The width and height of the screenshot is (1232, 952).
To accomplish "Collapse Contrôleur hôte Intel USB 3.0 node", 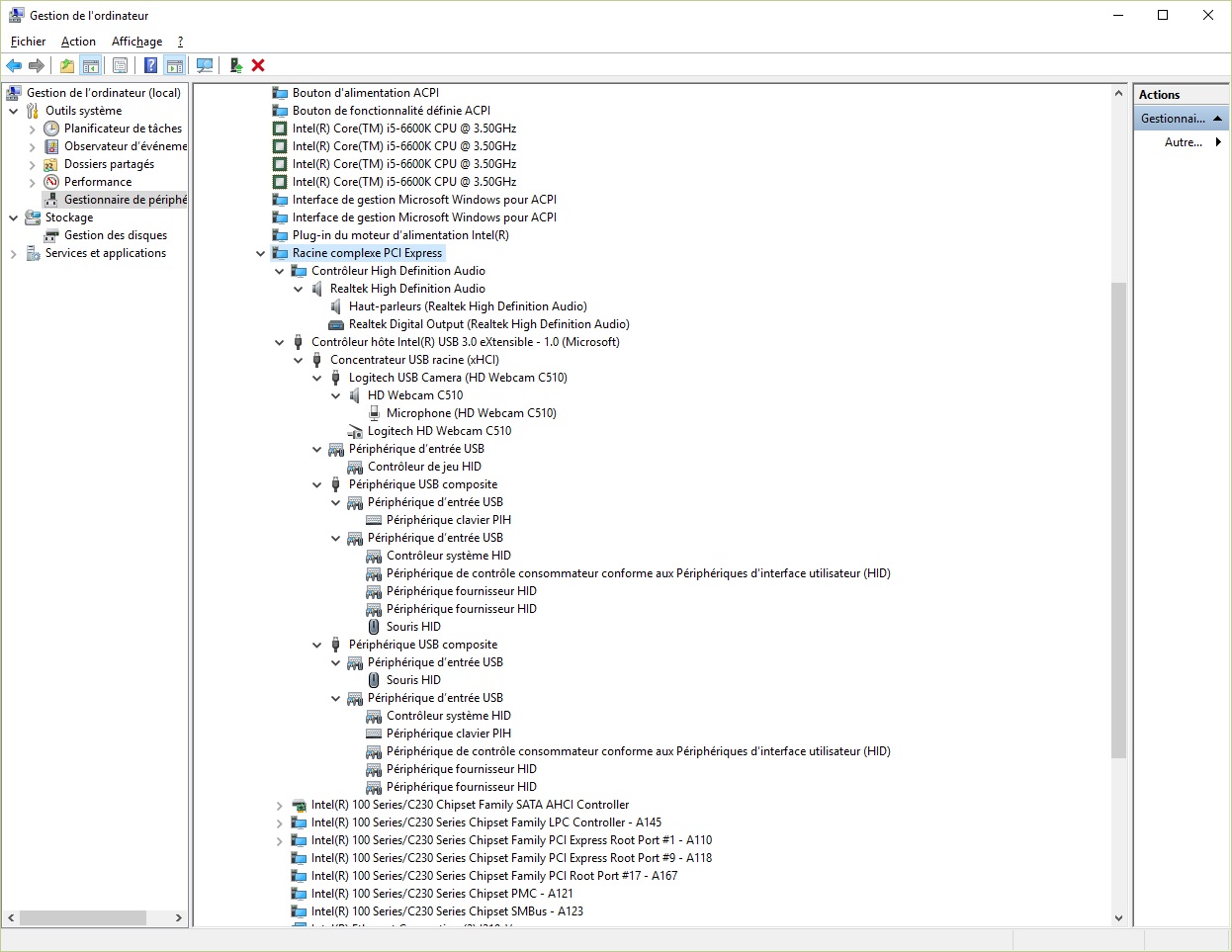I will coord(280,342).
